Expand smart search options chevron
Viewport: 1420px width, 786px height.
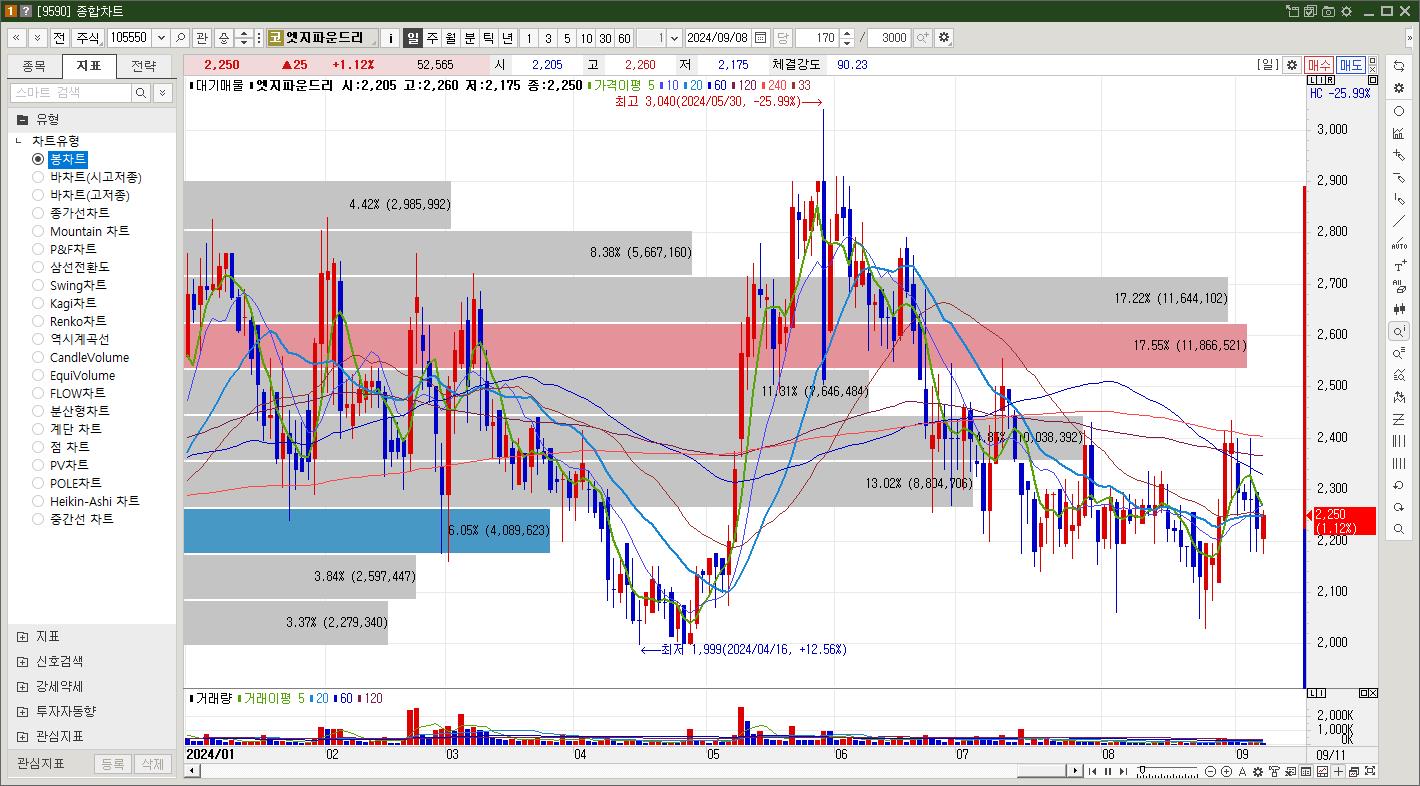point(162,92)
